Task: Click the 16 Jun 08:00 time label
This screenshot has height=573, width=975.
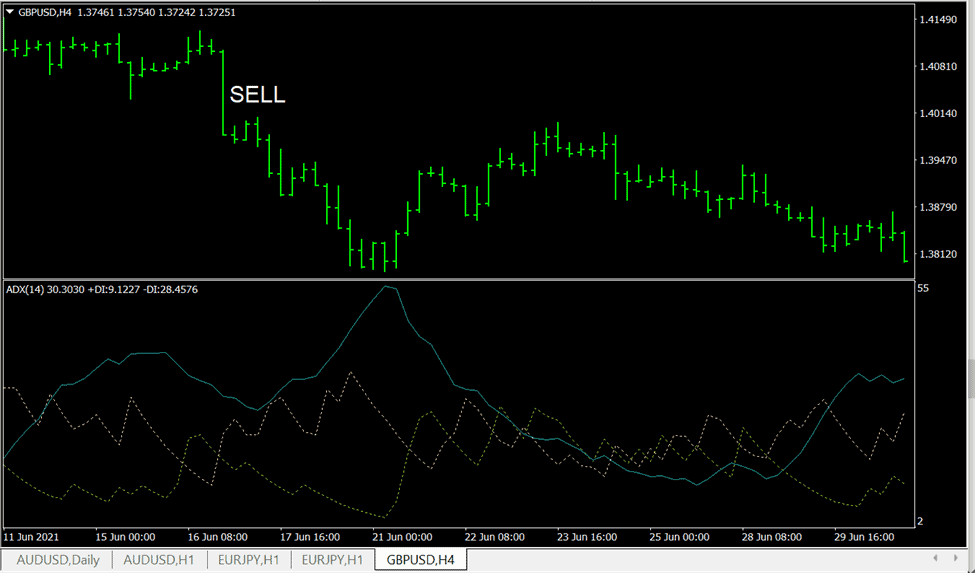Action: coord(218,537)
